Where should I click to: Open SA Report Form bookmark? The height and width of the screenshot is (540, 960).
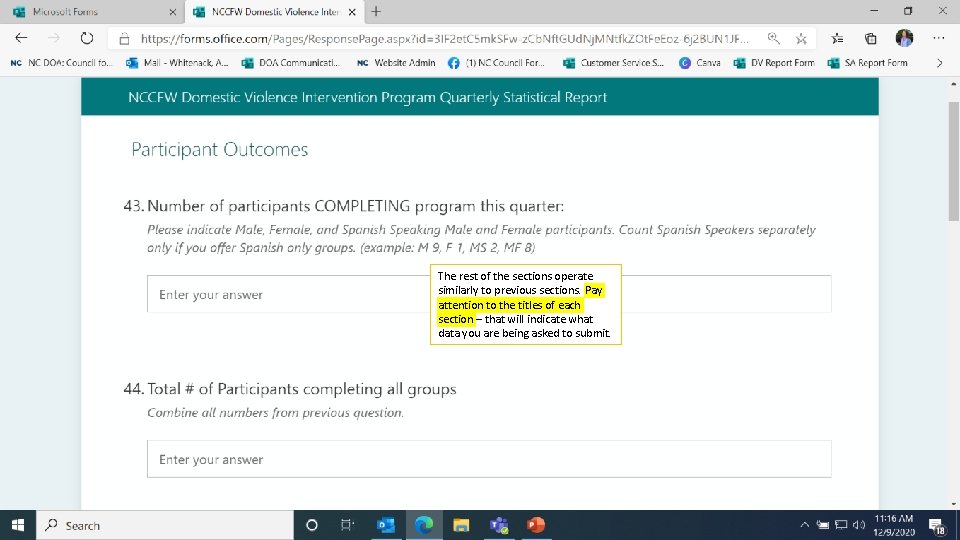pyautogui.click(x=867, y=62)
